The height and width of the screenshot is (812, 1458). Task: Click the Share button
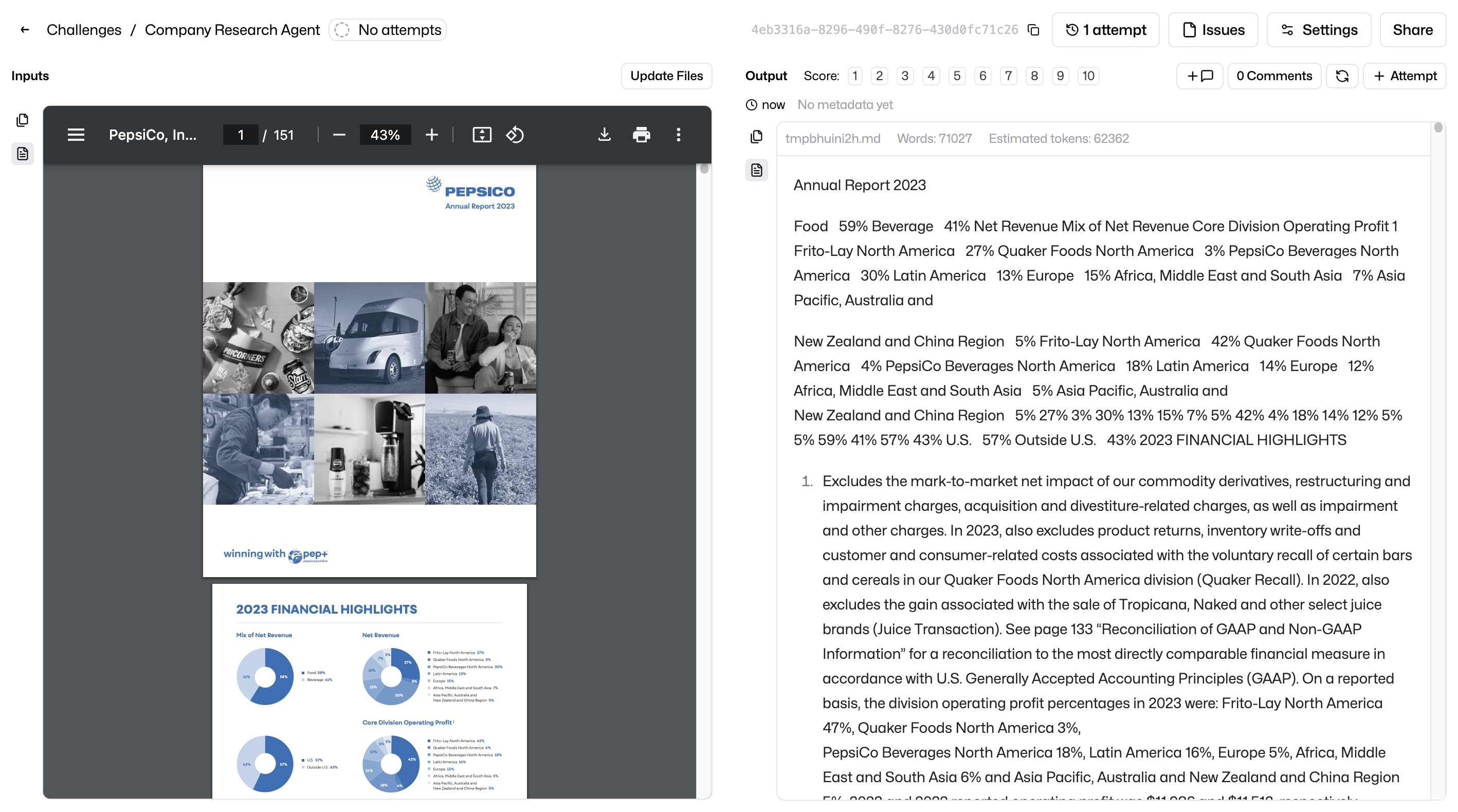coord(1413,29)
